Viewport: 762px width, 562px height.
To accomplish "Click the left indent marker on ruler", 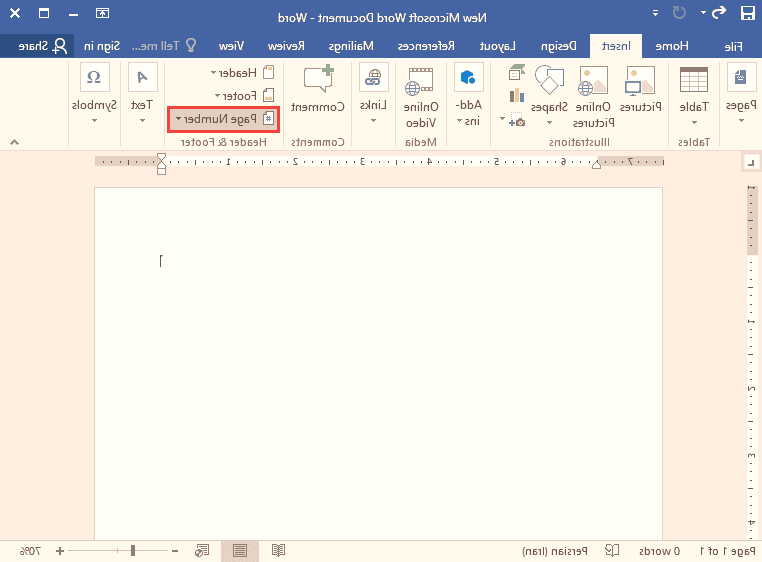I will tap(161, 171).
